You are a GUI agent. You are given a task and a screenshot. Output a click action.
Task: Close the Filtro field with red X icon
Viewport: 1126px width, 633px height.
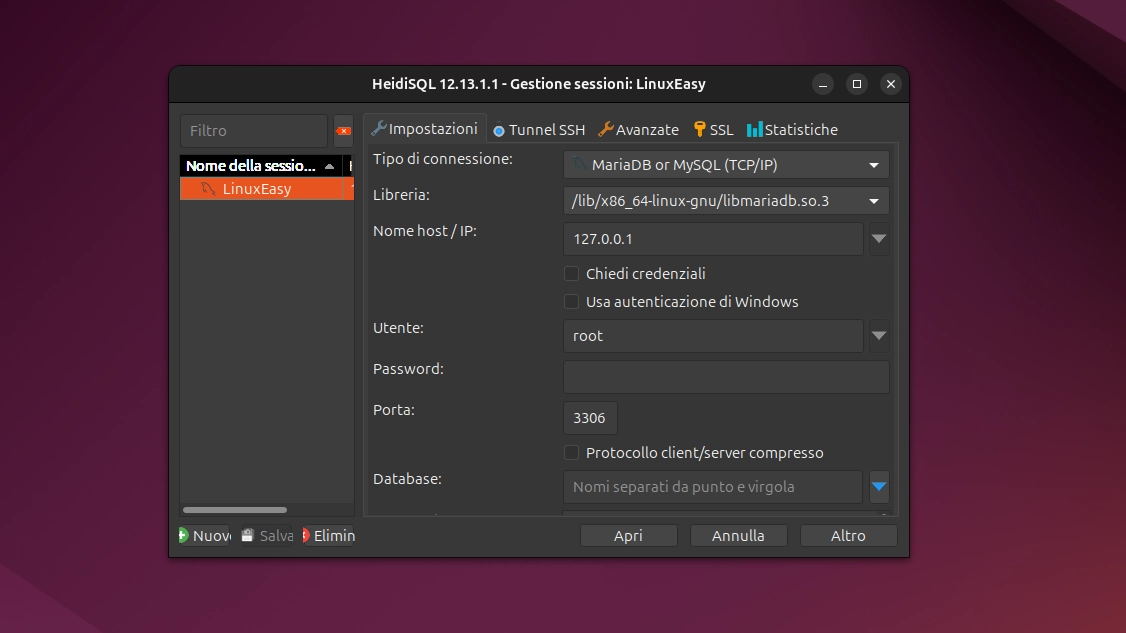tap(343, 131)
